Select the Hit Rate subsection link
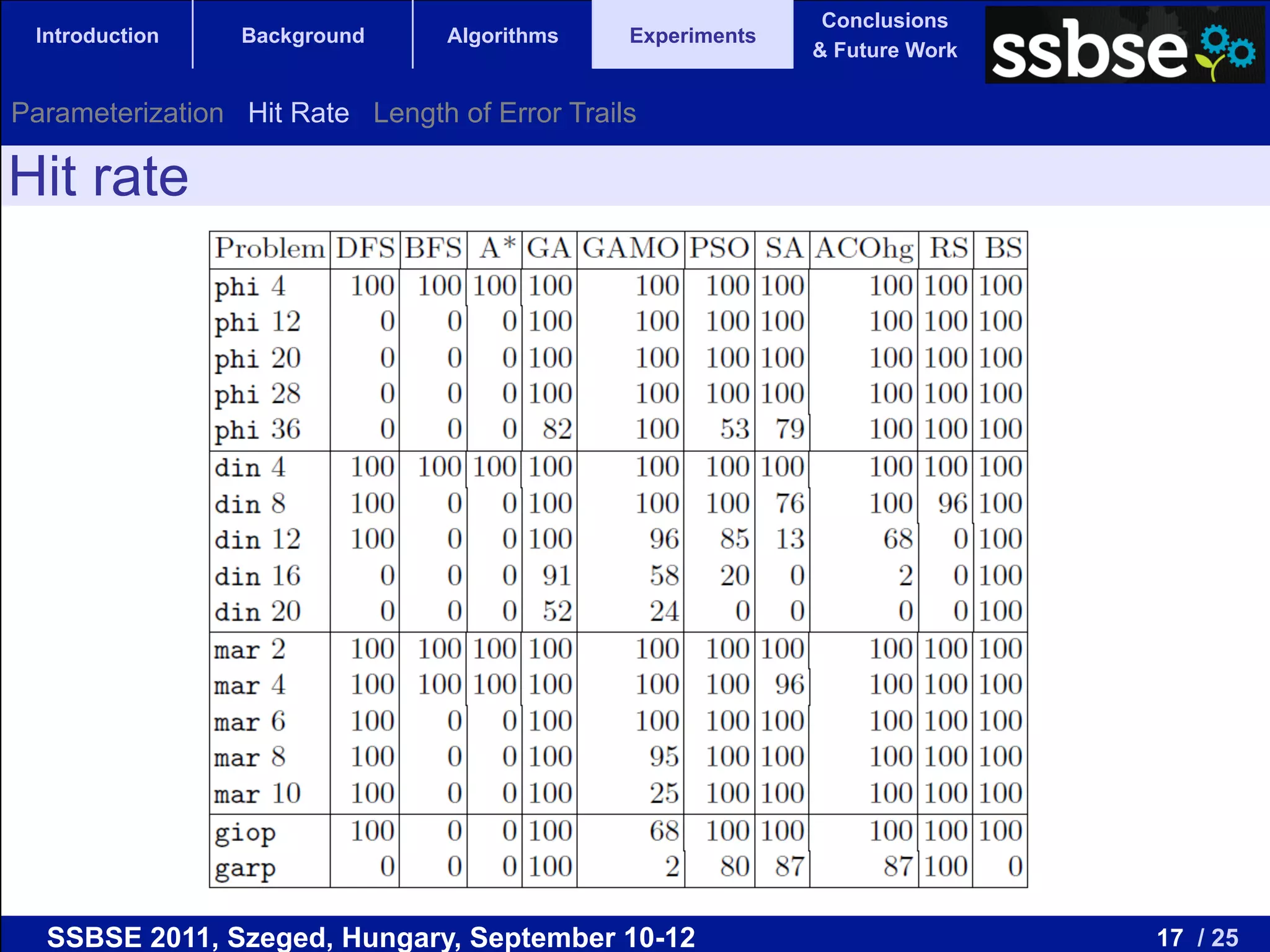 (x=298, y=113)
